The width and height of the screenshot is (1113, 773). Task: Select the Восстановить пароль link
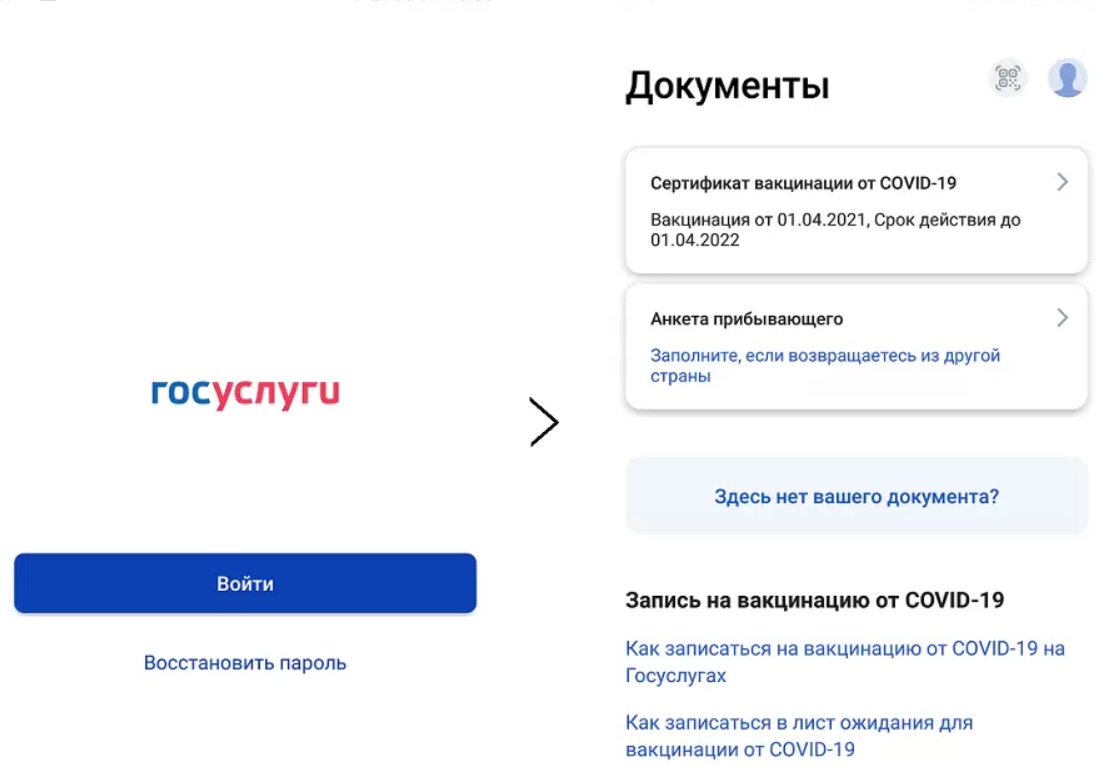point(245,663)
